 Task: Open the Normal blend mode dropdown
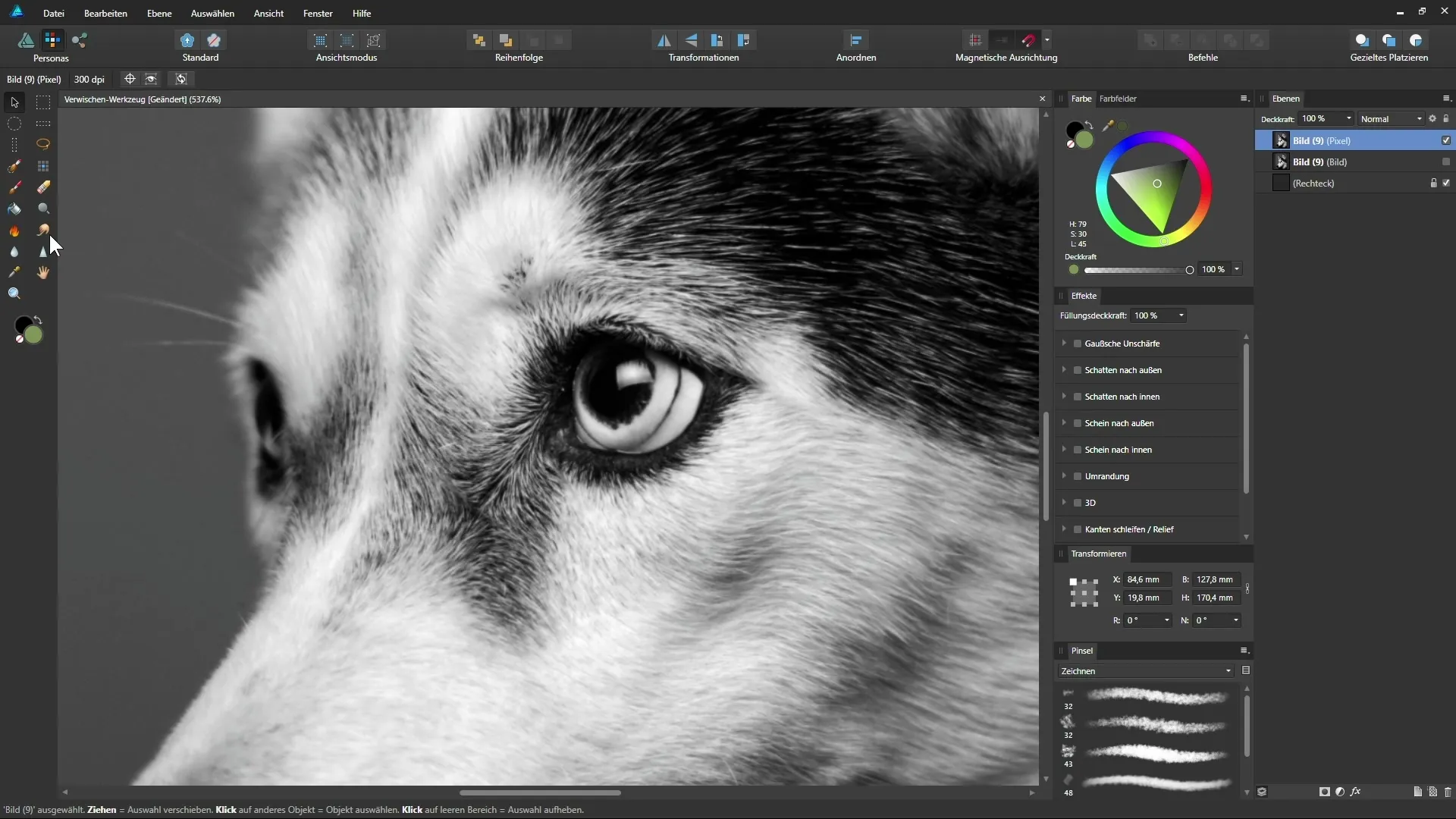pos(1391,119)
